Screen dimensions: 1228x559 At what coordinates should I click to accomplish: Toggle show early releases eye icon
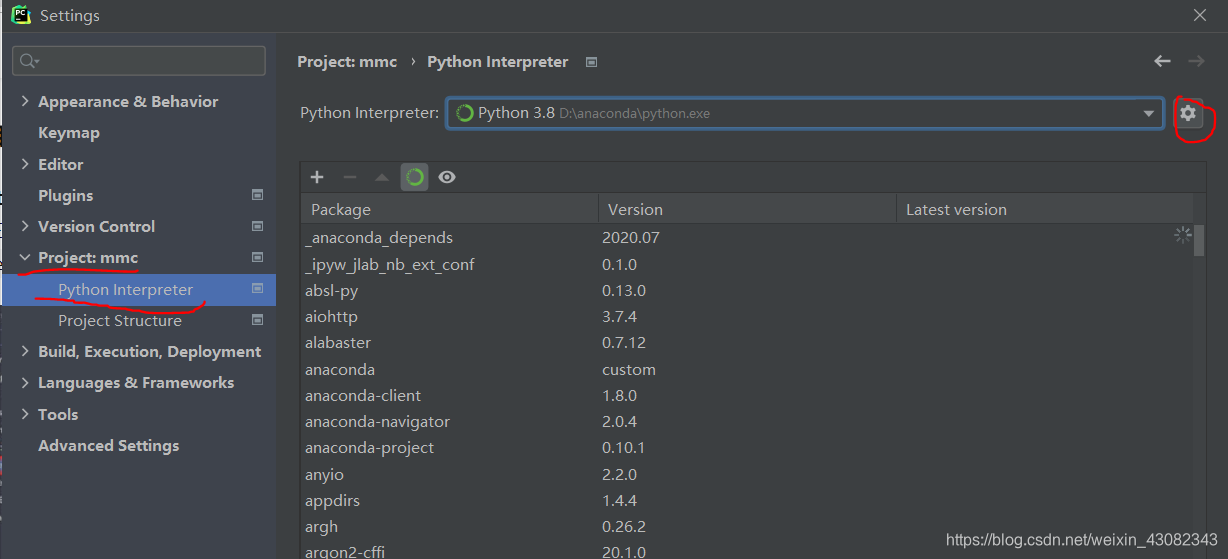coord(447,177)
